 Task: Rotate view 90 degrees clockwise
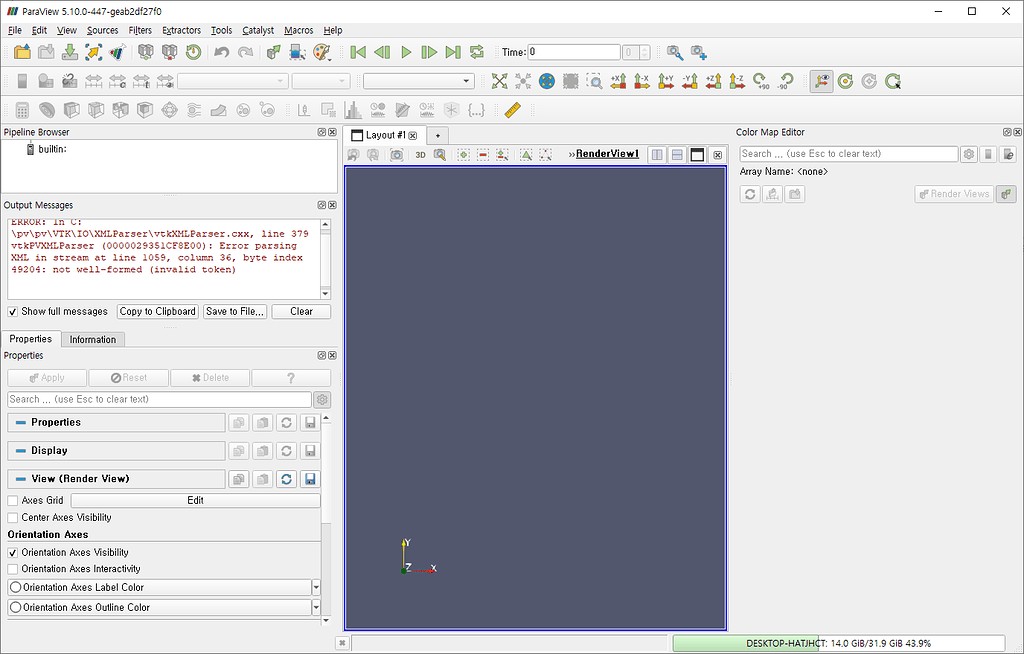coord(760,81)
